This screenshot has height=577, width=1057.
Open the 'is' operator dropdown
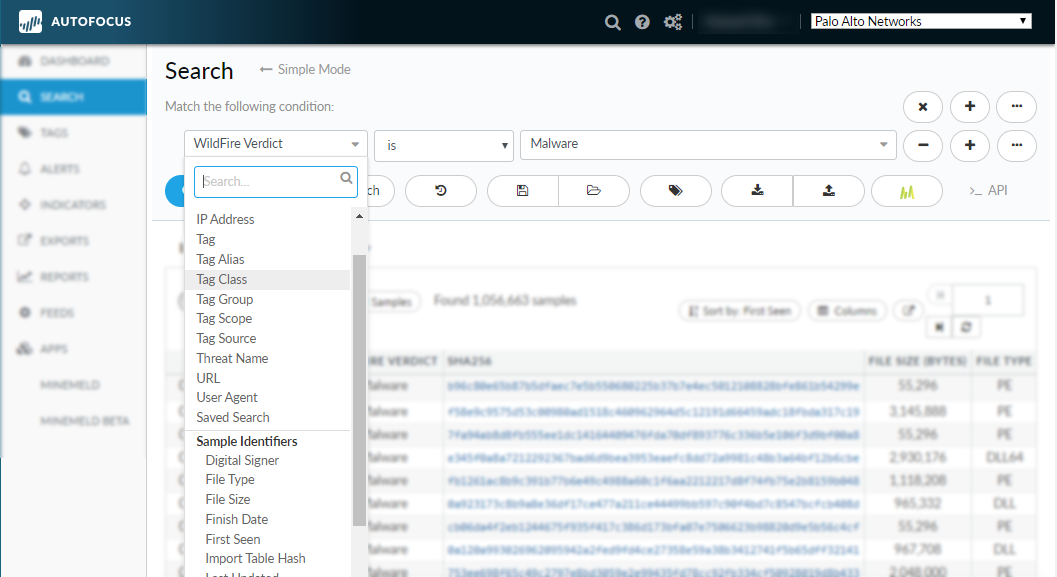(443, 145)
